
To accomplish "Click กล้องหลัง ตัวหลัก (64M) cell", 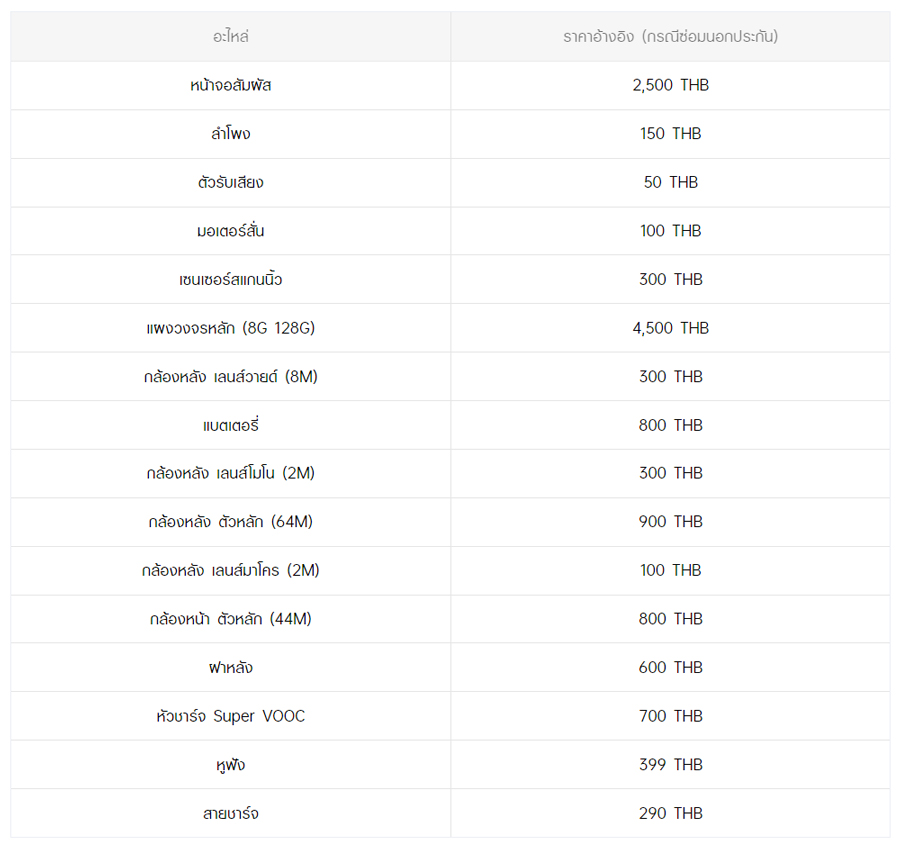I will 230,522.
